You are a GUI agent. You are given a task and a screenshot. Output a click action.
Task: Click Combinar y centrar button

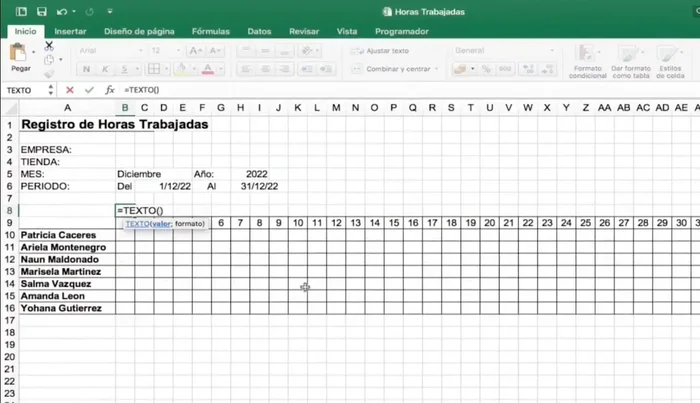[x=392, y=69]
